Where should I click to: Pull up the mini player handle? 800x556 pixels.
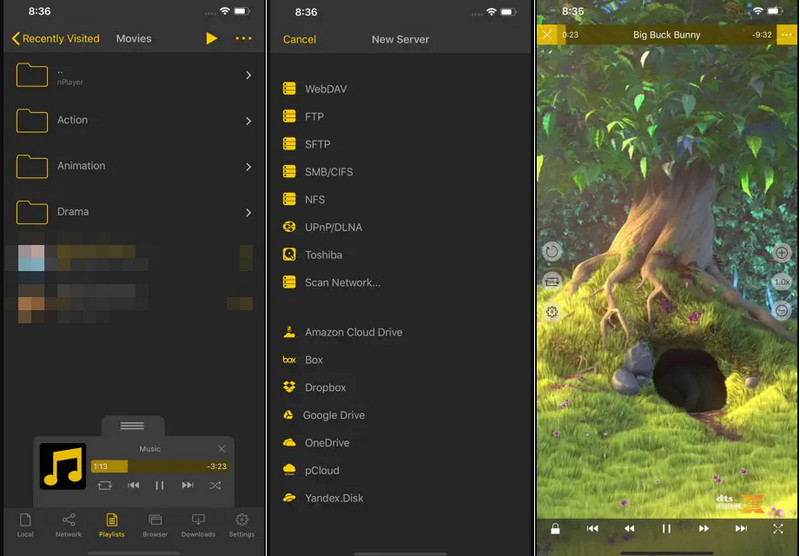[x=132, y=425]
